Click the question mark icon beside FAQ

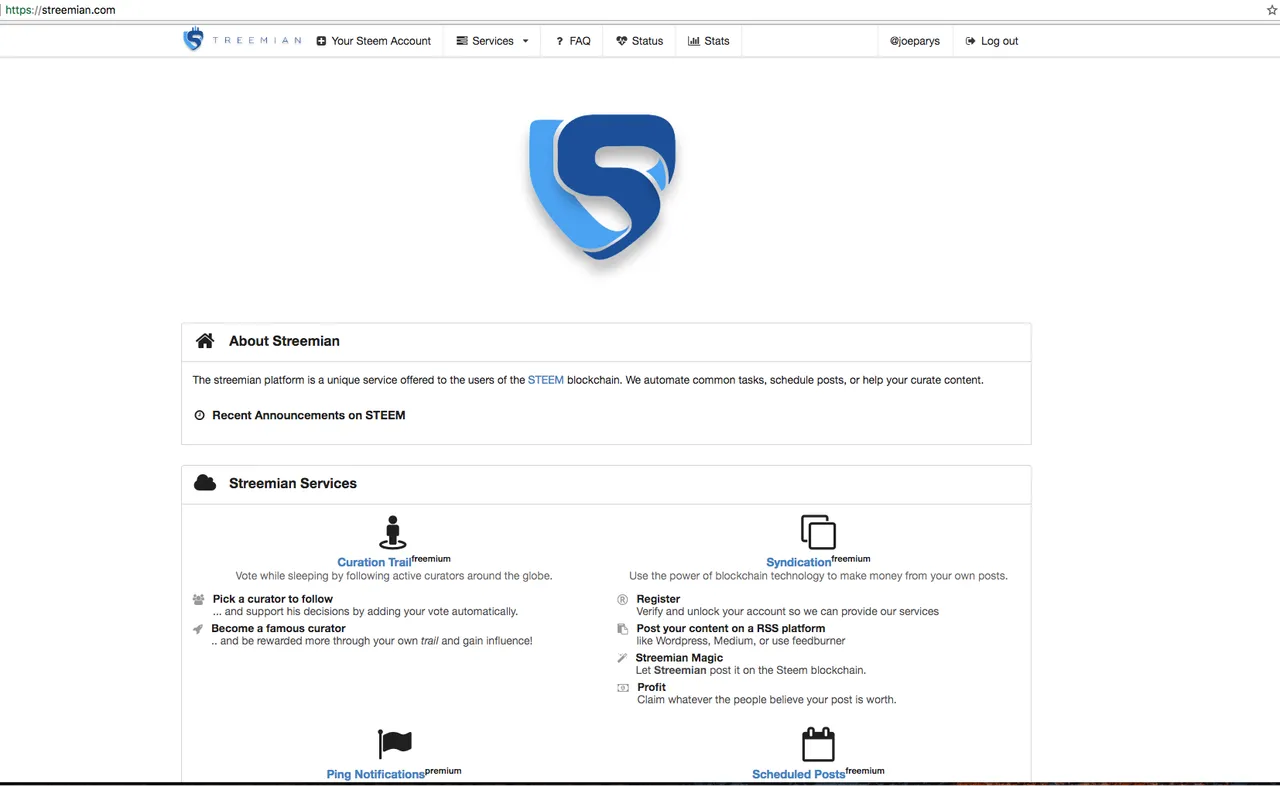click(560, 41)
